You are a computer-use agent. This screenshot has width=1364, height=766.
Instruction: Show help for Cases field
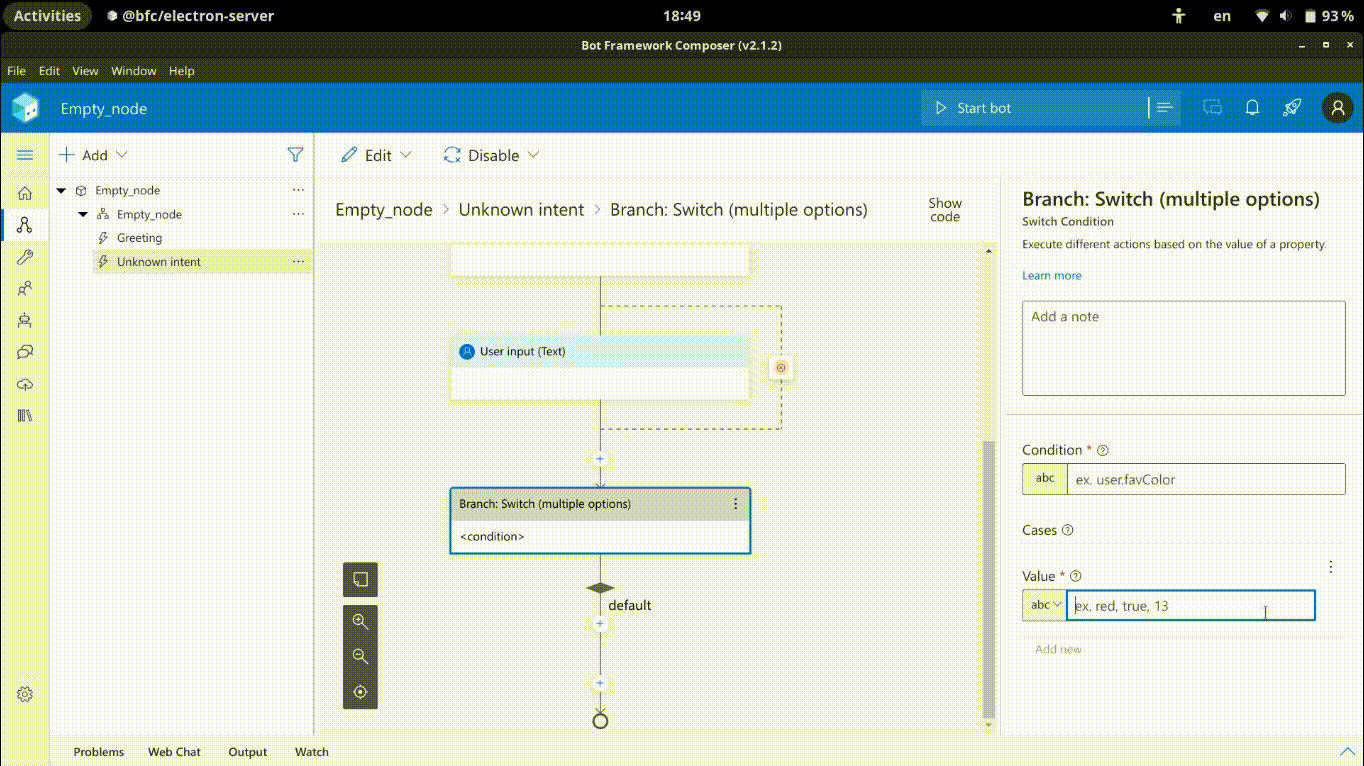pos(1067,531)
